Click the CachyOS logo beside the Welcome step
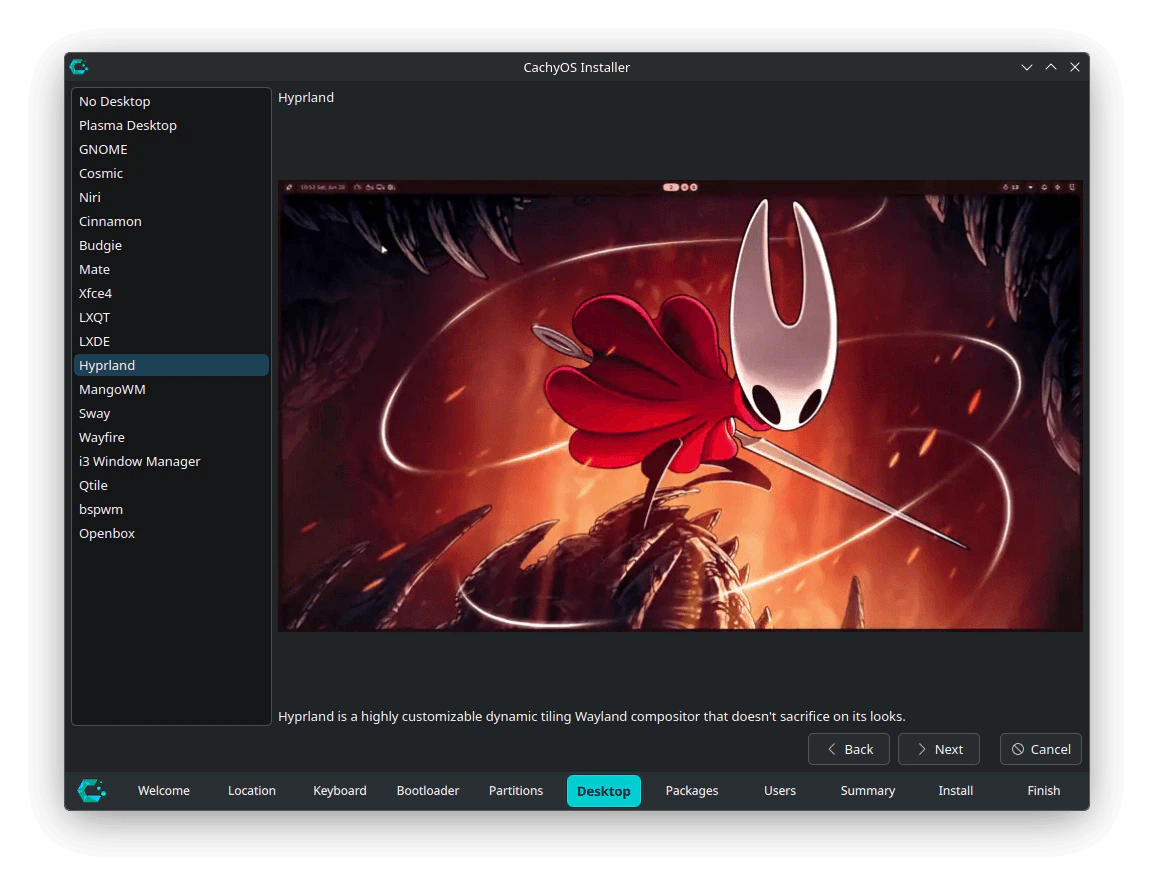Screen dimensions: 1154x887 [92, 791]
